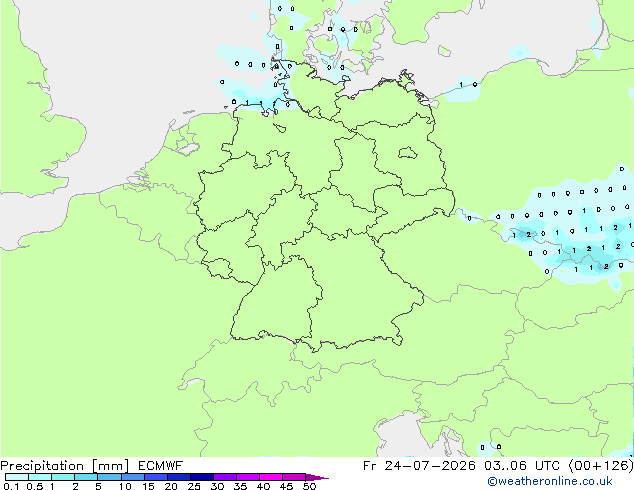Select the legend value '0.5'
Image resolution: width=634 pixels, height=490 pixels.
coord(34,486)
